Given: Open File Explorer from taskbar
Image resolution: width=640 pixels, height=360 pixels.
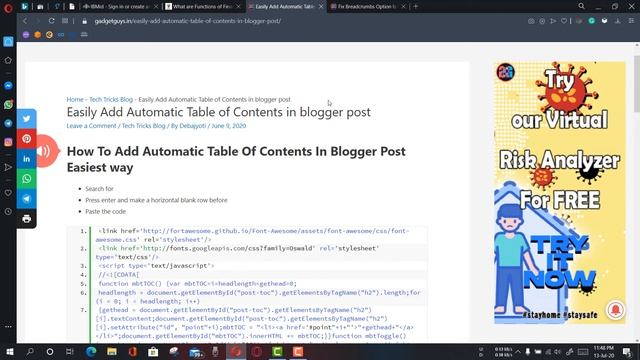Looking at the screenshot, I should (112, 351).
